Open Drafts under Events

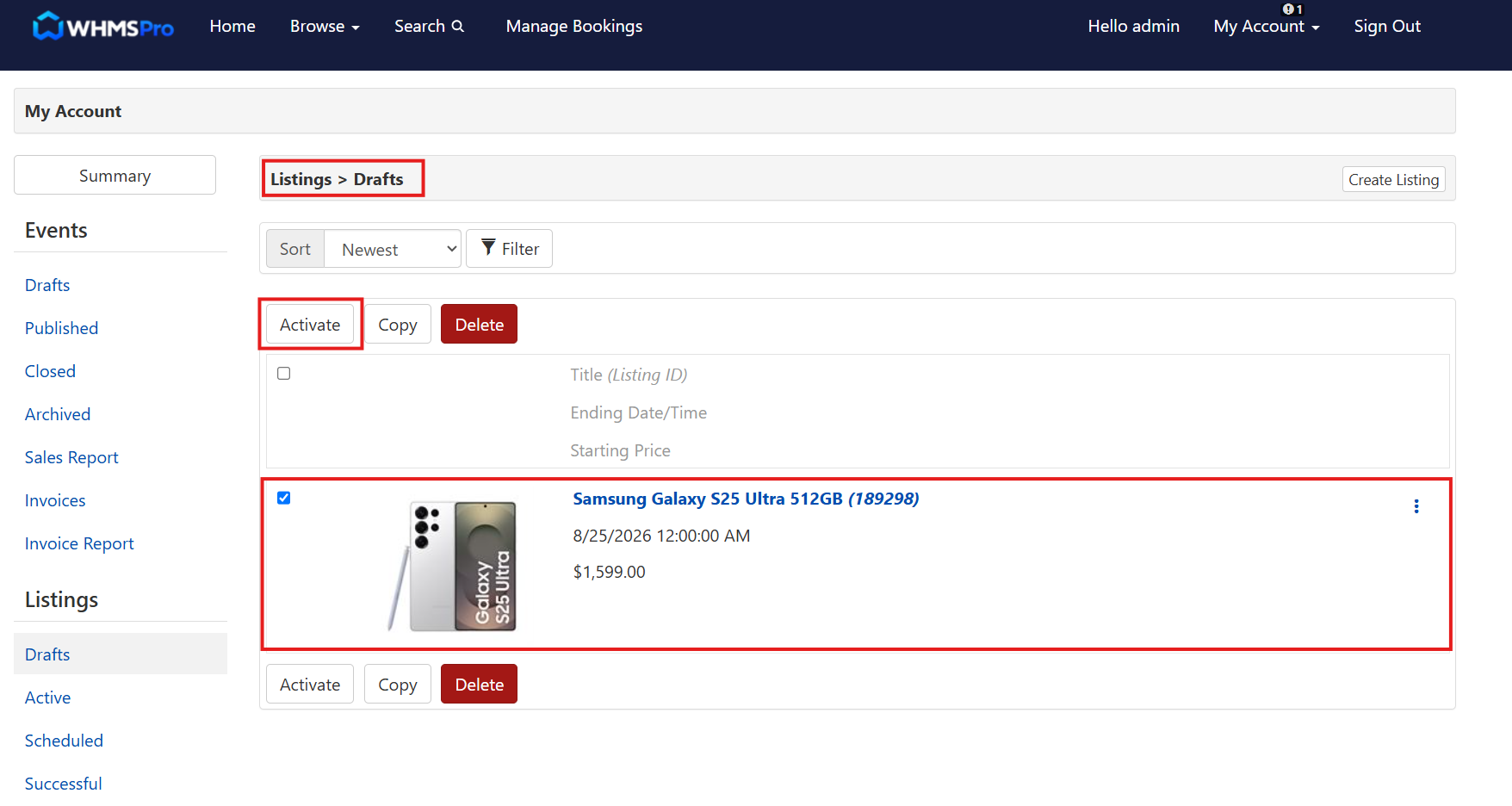point(47,285)
